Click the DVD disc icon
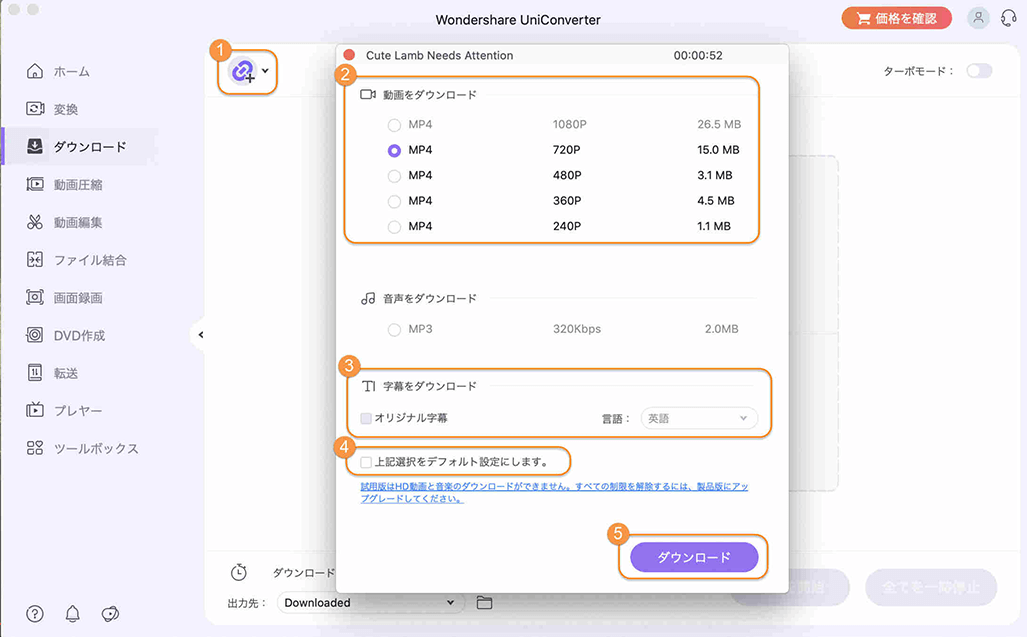 [x=34, y=335]
